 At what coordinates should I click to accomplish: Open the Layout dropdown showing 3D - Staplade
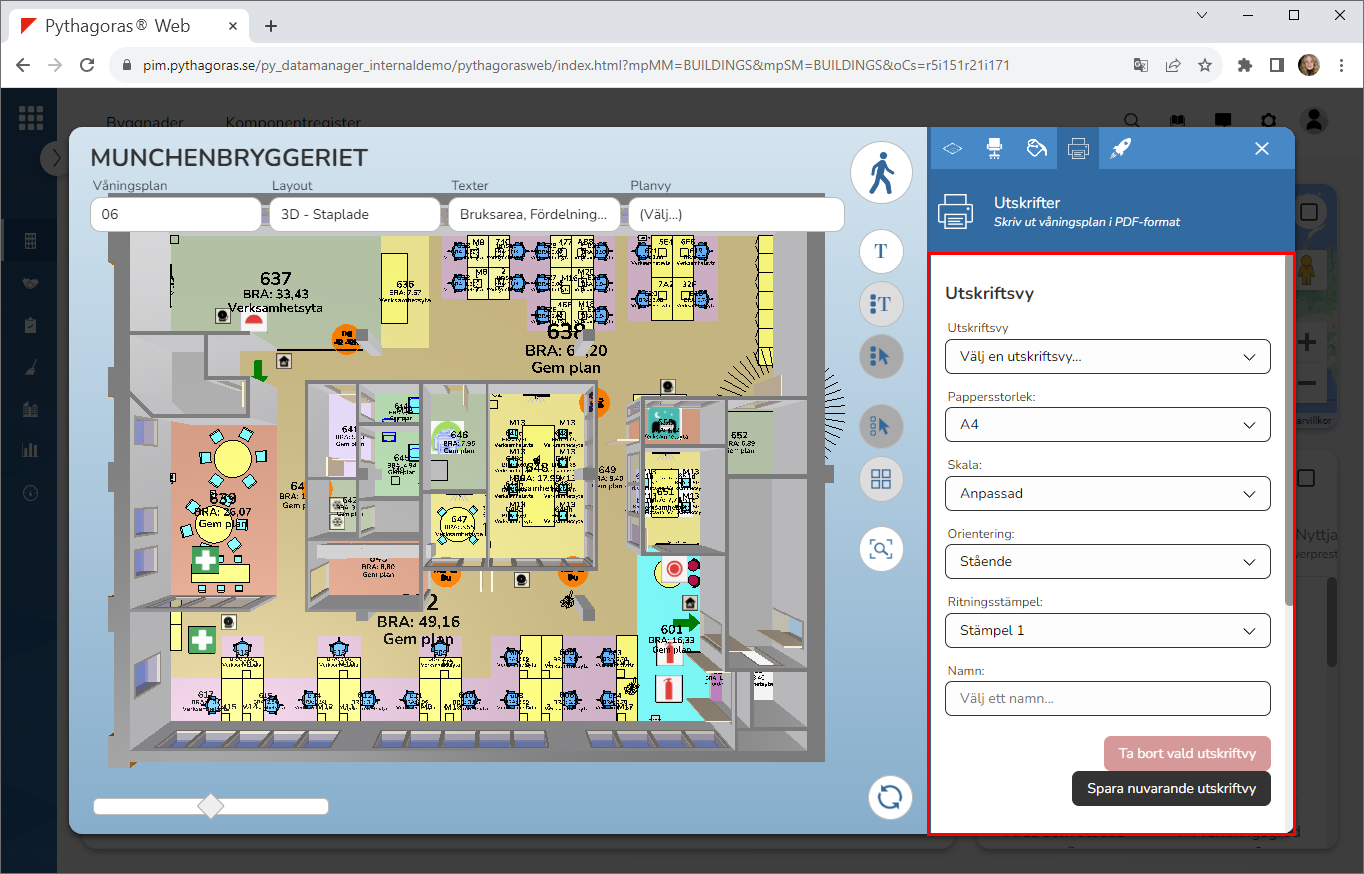[354, 214]
